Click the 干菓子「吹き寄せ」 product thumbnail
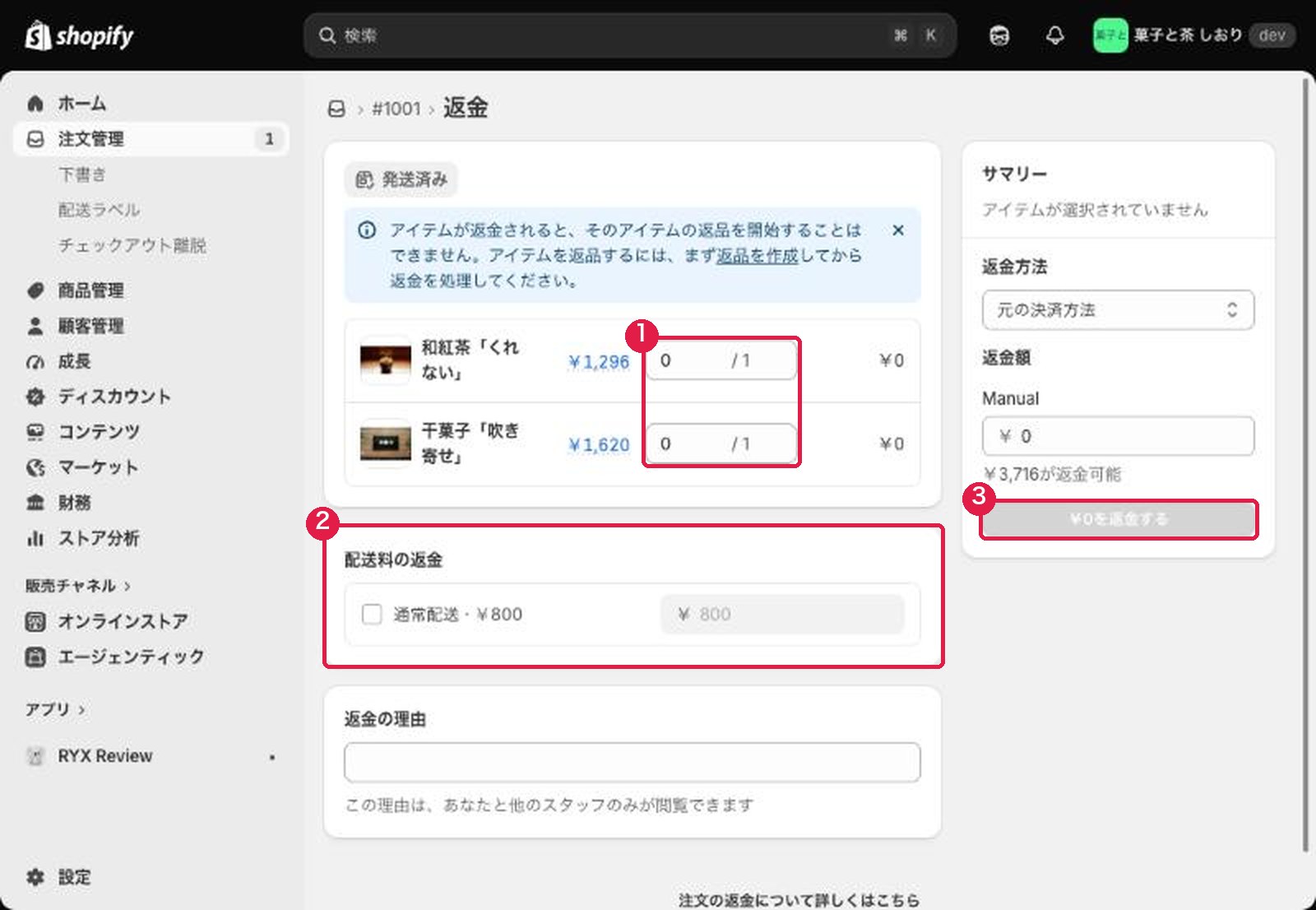 click(x=385, y=443)
